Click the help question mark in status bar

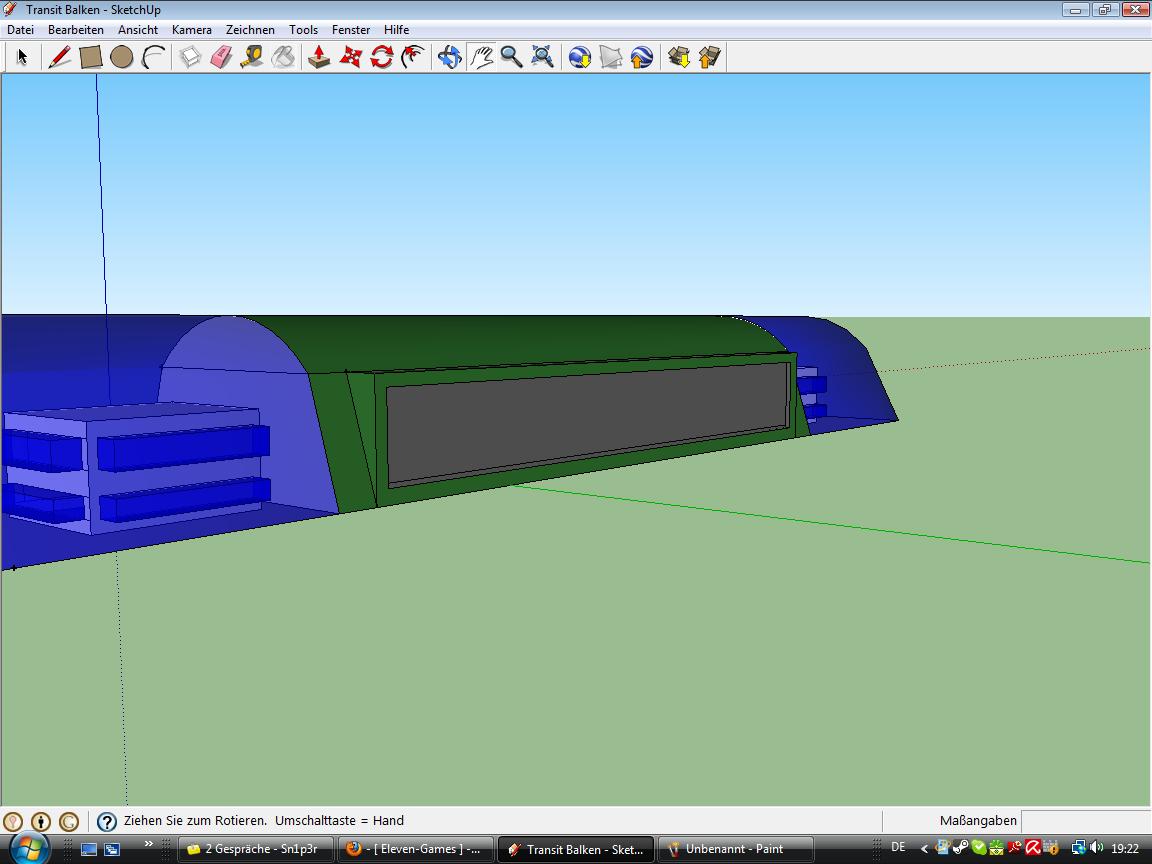click(107, 822)
